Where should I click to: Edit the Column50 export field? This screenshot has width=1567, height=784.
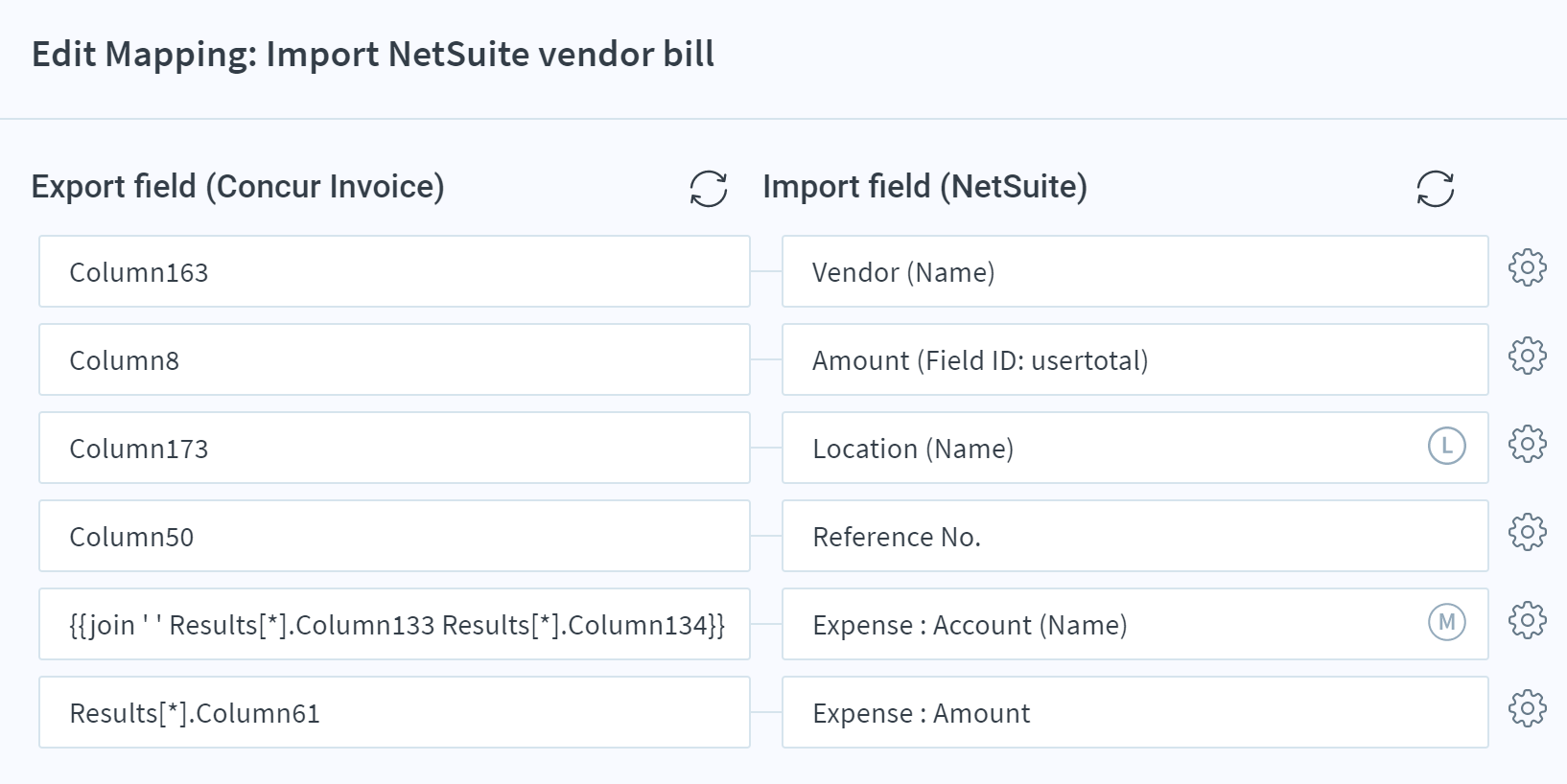click(x=394, y=536)
